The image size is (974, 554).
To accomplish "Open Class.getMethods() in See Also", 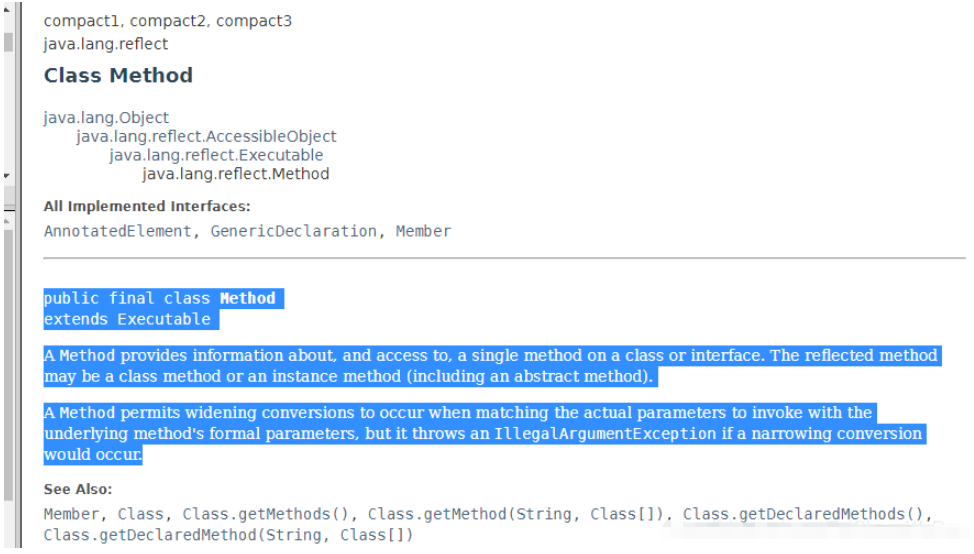I will pyautogui.click(x=270, y=514).
